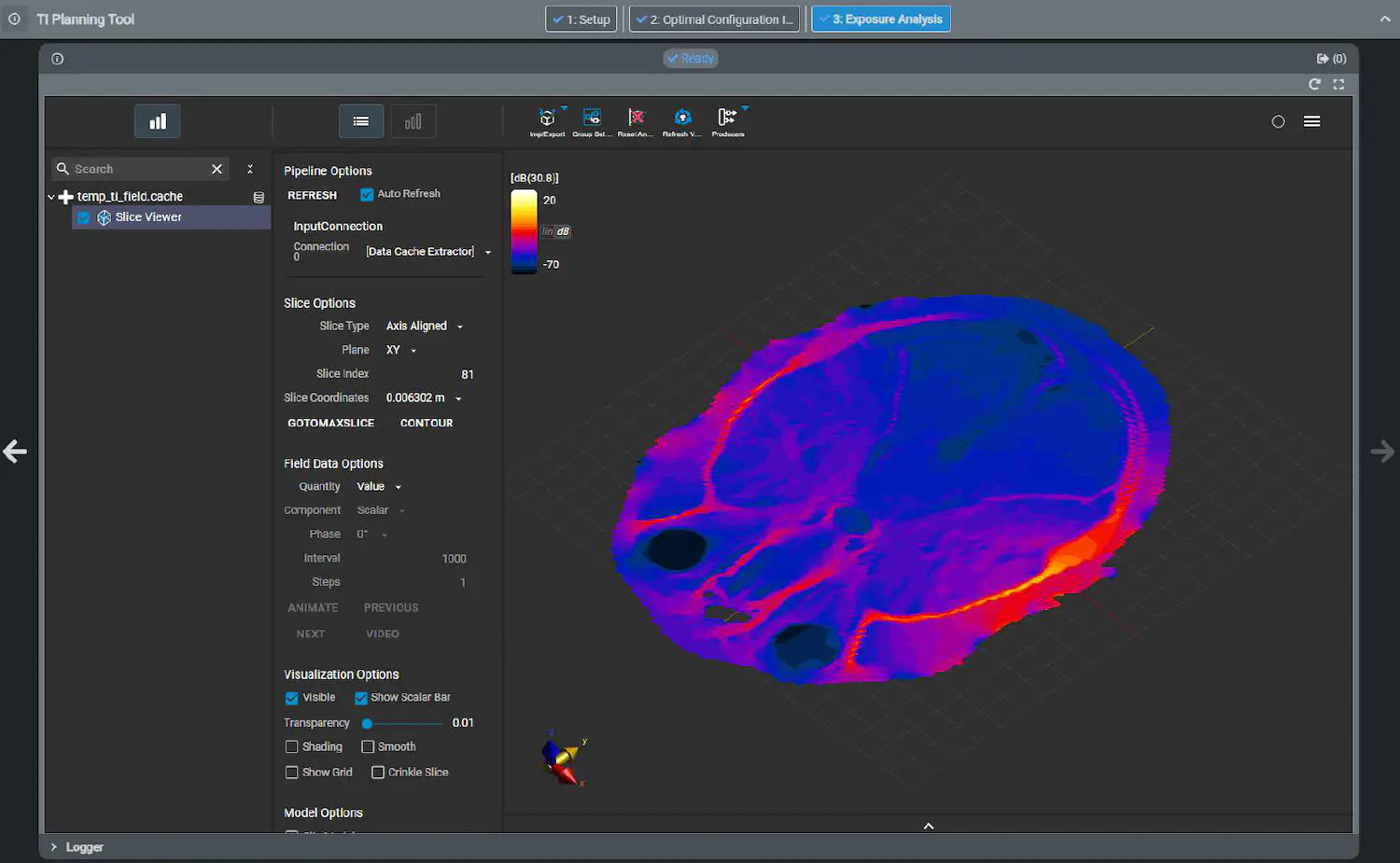Click the GOTOMAXSLICE button
The image size is (1400, 863).
[330, 423]
